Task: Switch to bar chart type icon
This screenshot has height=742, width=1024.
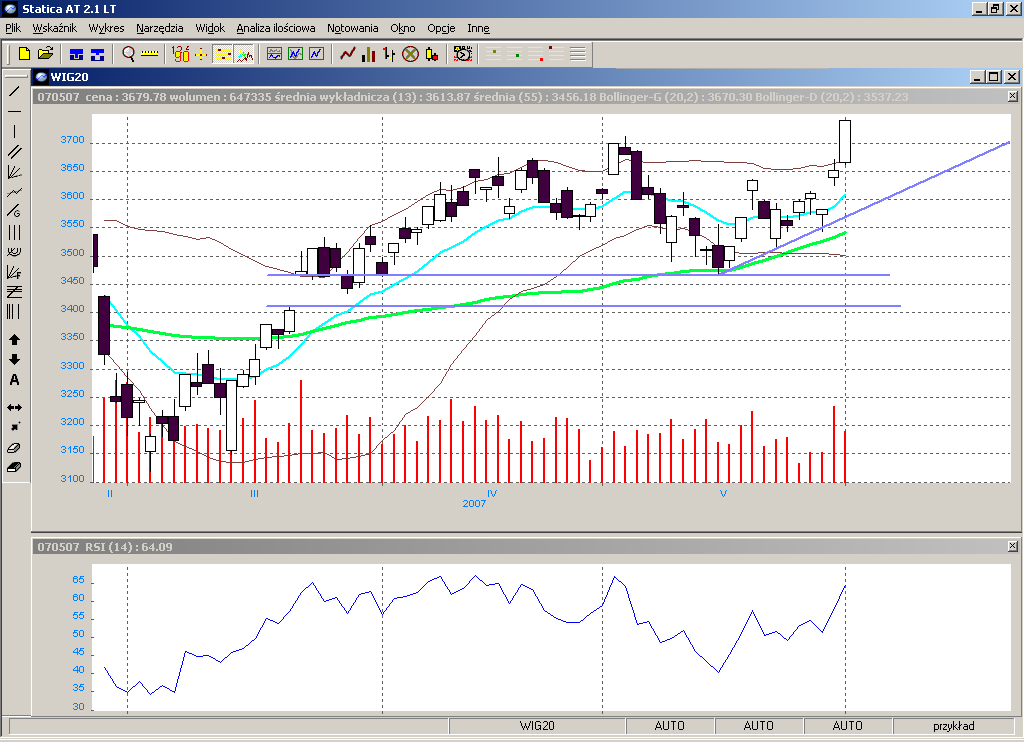Action: pos(369,54)
